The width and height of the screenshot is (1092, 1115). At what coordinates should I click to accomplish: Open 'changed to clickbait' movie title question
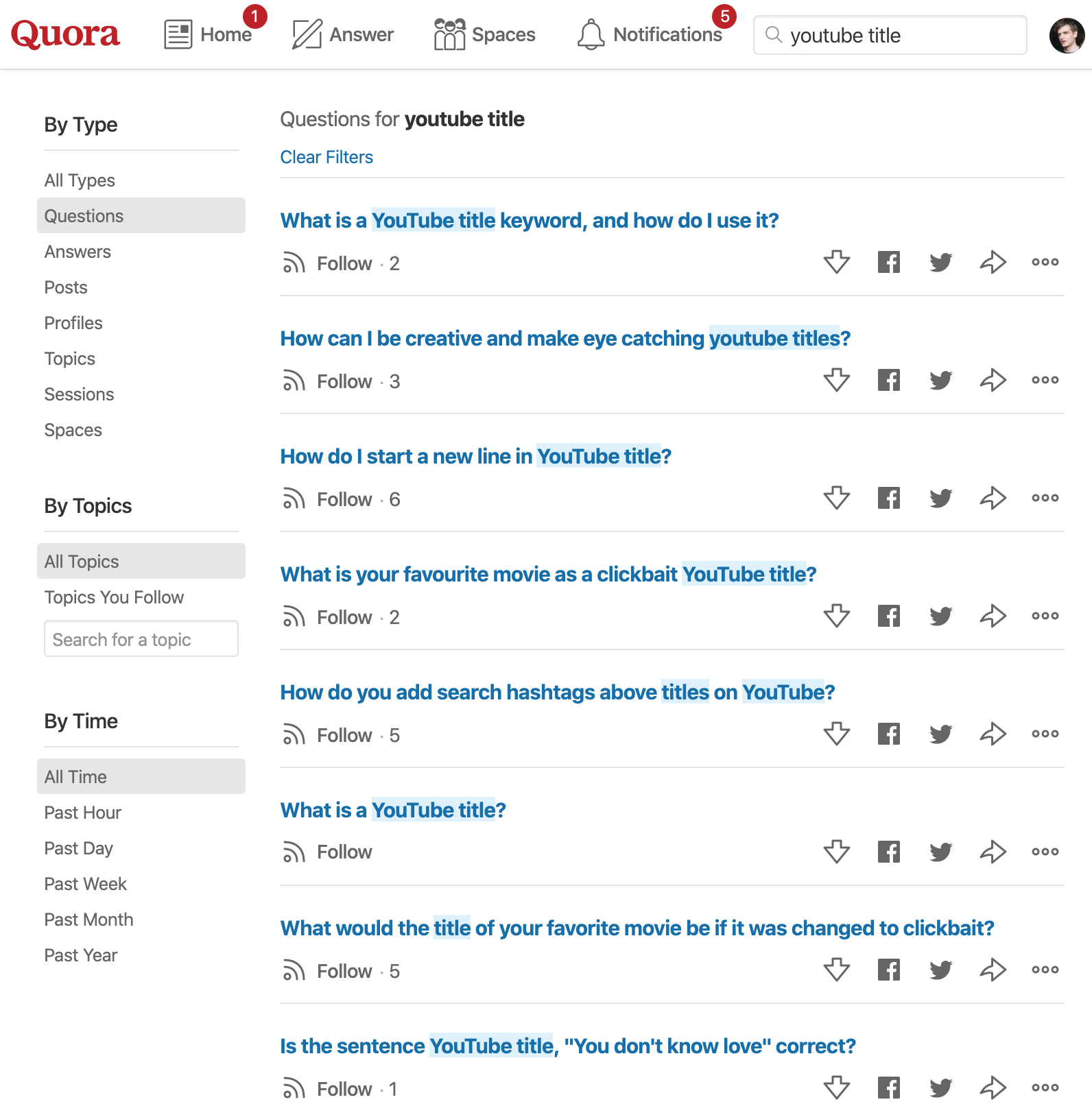pyautogui.click(x=637, y=928)
